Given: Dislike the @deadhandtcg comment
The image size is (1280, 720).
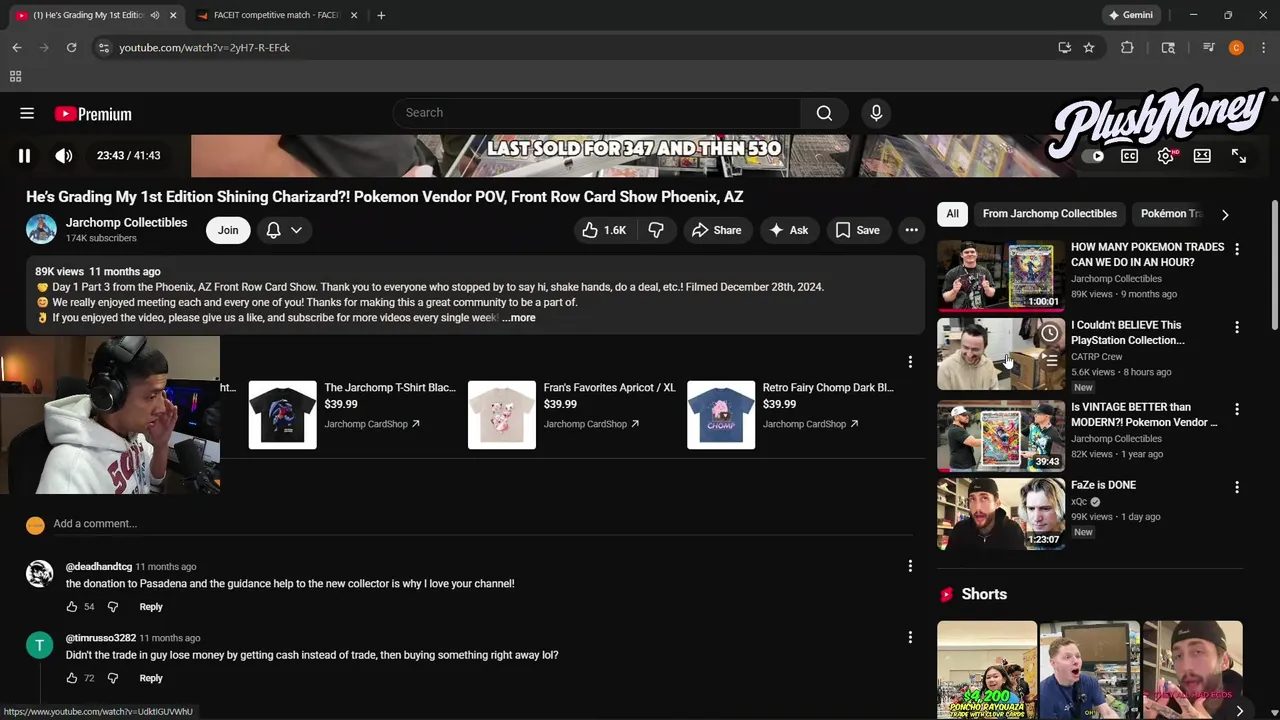Looking at the screenshot, I should 112,607.
